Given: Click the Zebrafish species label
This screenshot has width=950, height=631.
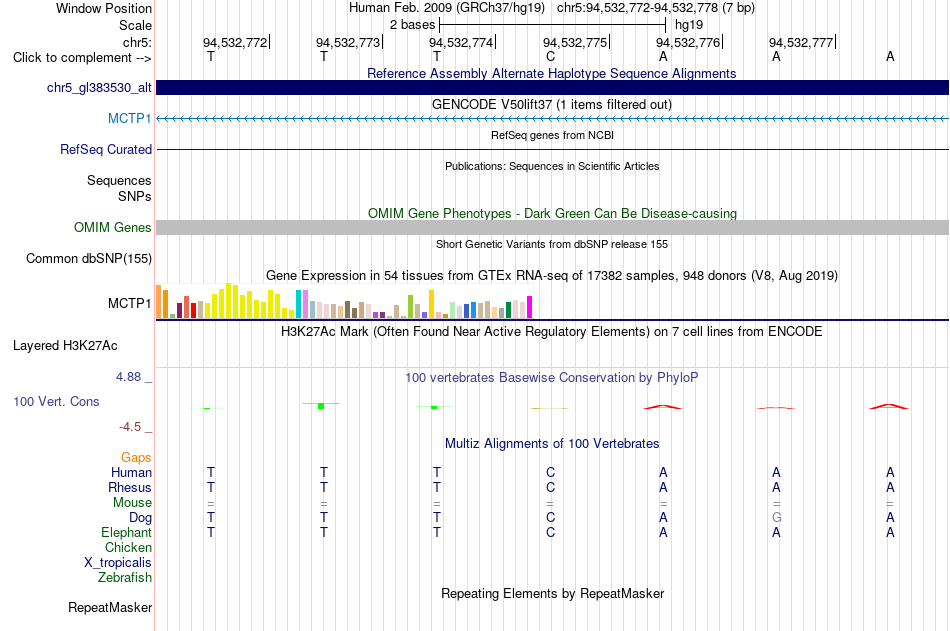Looking at the screenshot, I should [125, 578].
